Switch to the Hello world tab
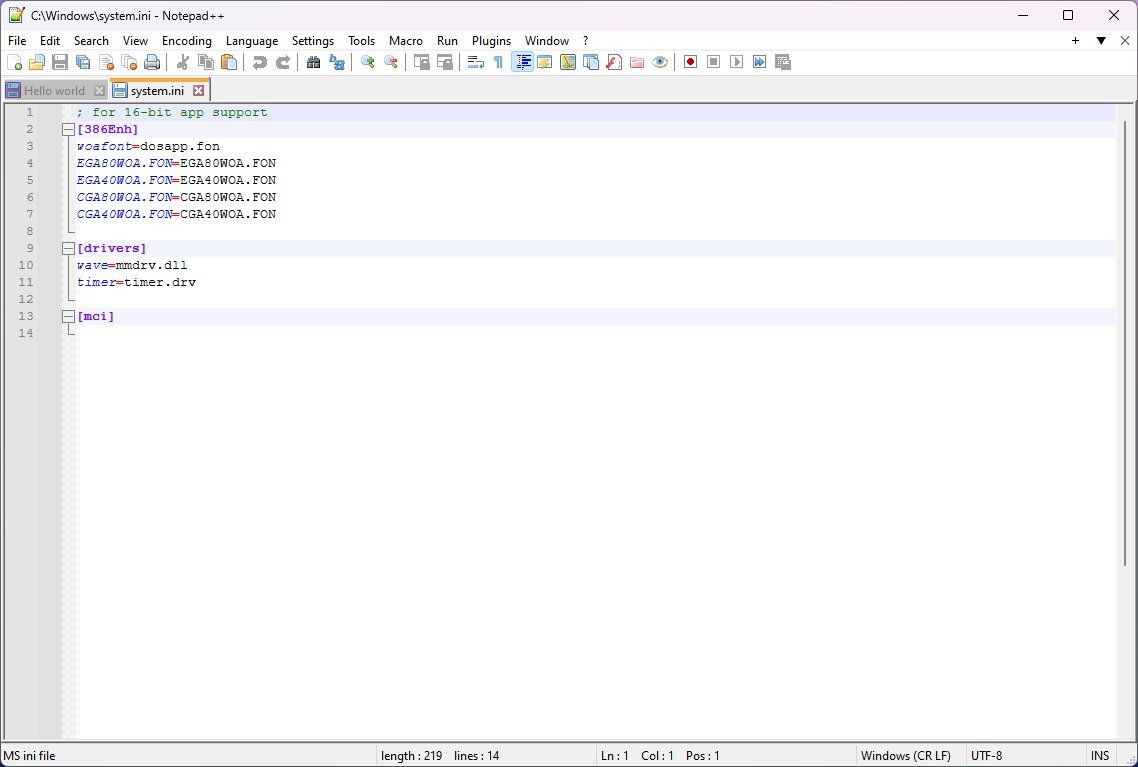This screenshot has height=767, width=1138. click(55, 91)
